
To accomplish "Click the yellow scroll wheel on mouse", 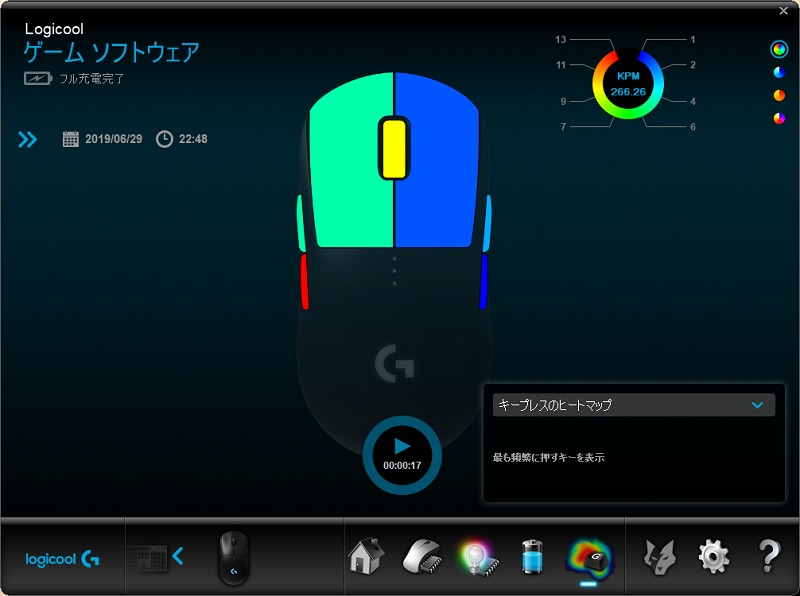I will point(394,148).
